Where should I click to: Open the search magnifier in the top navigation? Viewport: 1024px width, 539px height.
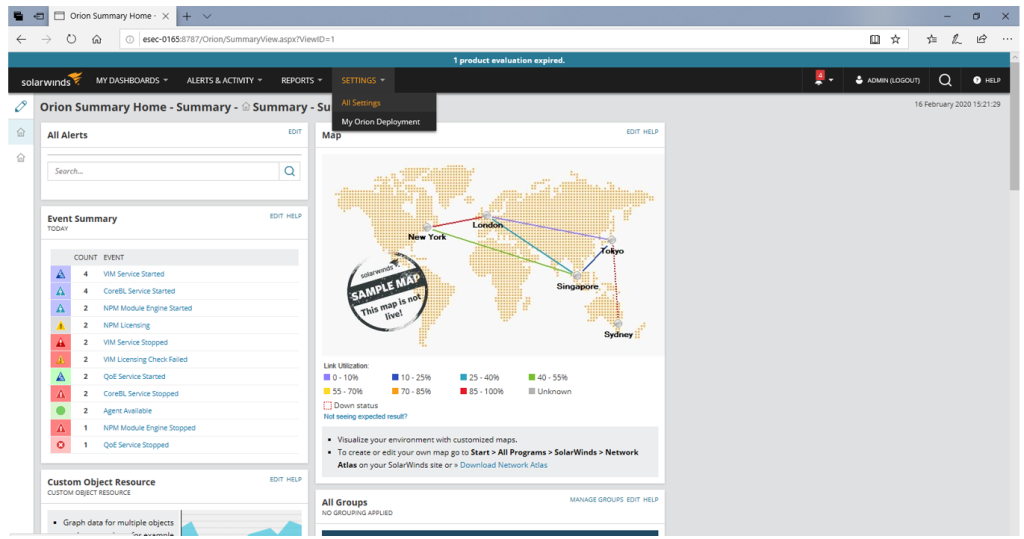[x=945, y=80]
